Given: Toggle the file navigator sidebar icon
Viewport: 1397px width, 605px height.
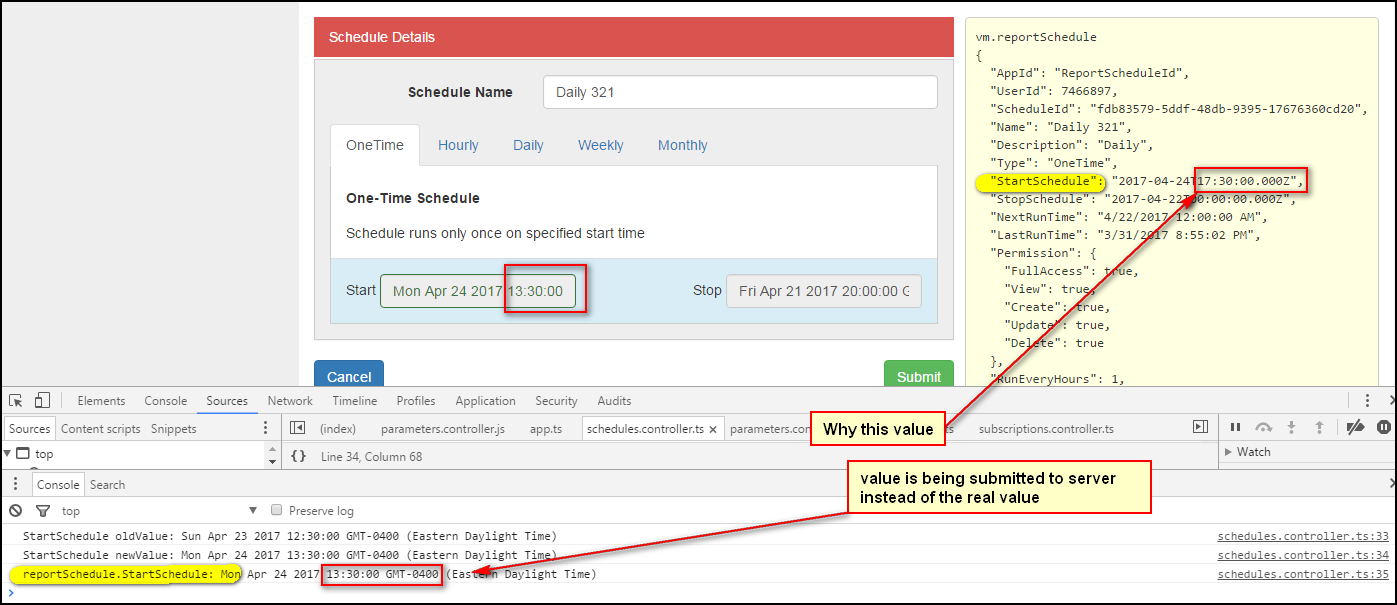Looking at the screenshot, I should (297, 428).
